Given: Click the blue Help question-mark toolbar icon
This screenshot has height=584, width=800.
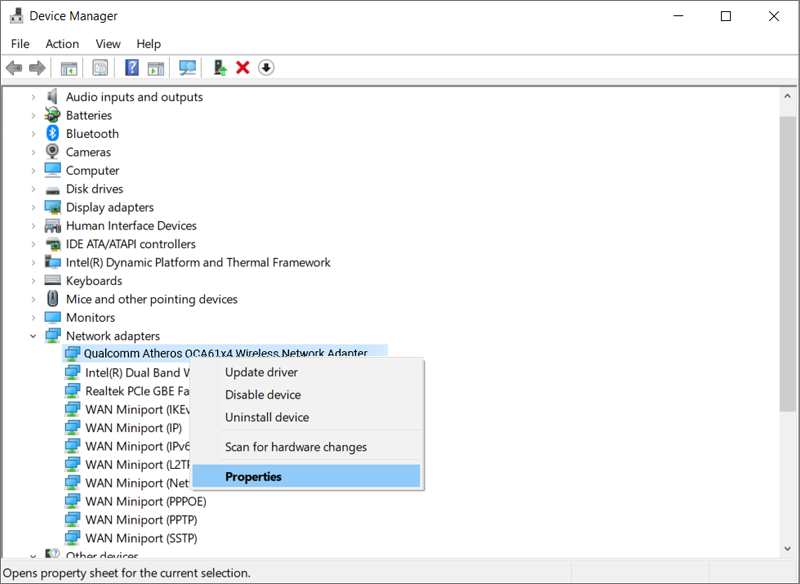Looking at the screenshot, I should coord(132,68).
